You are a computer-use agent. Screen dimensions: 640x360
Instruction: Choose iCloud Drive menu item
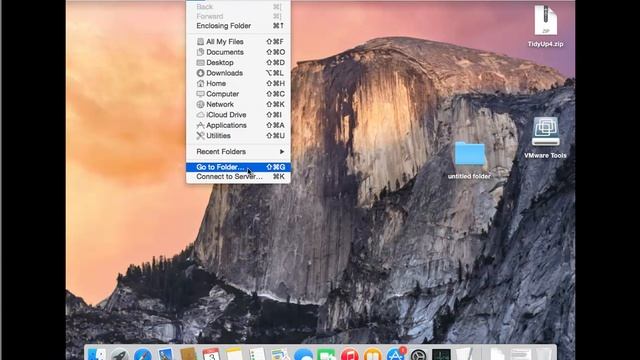pos(238,115)
